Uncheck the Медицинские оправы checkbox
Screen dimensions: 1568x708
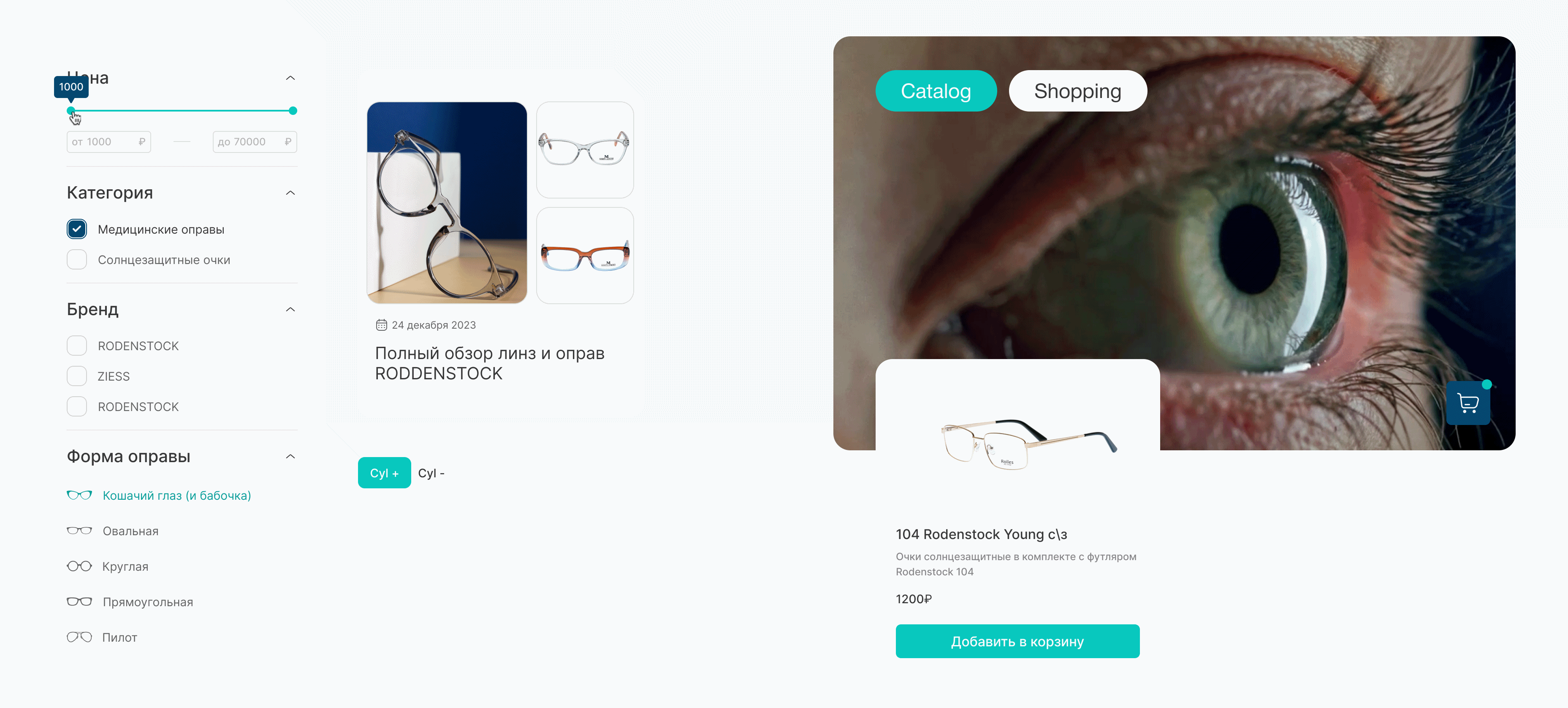coord(77,229)
